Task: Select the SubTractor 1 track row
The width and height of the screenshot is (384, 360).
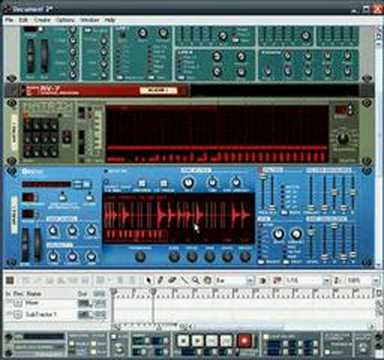Action: pyautogui.click(x=41, y=315)
